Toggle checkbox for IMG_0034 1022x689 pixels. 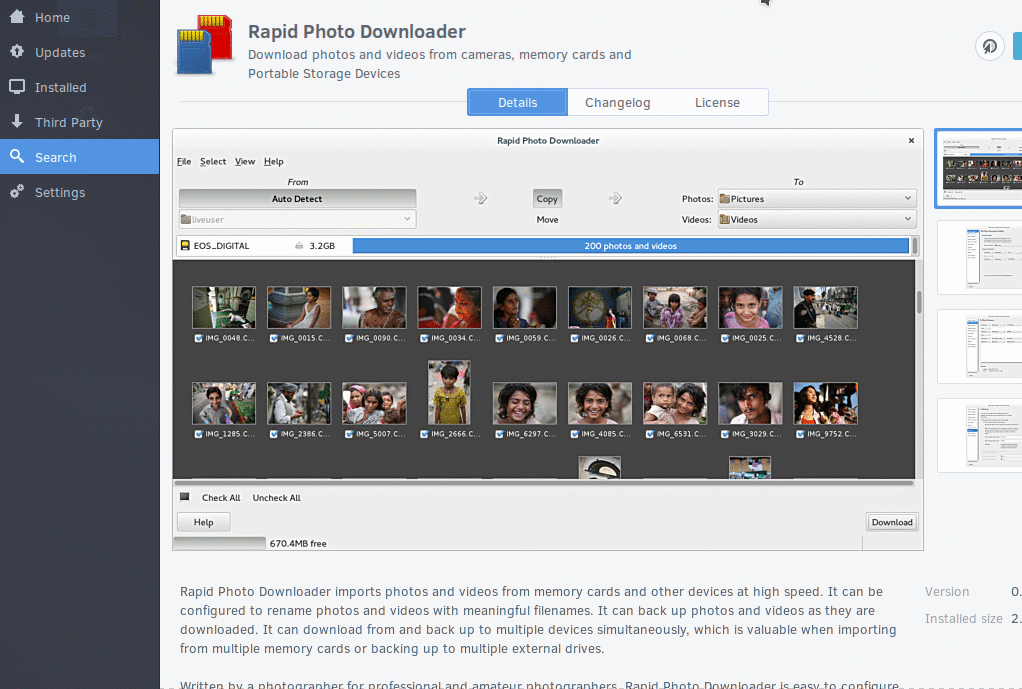tap(424, 338)
